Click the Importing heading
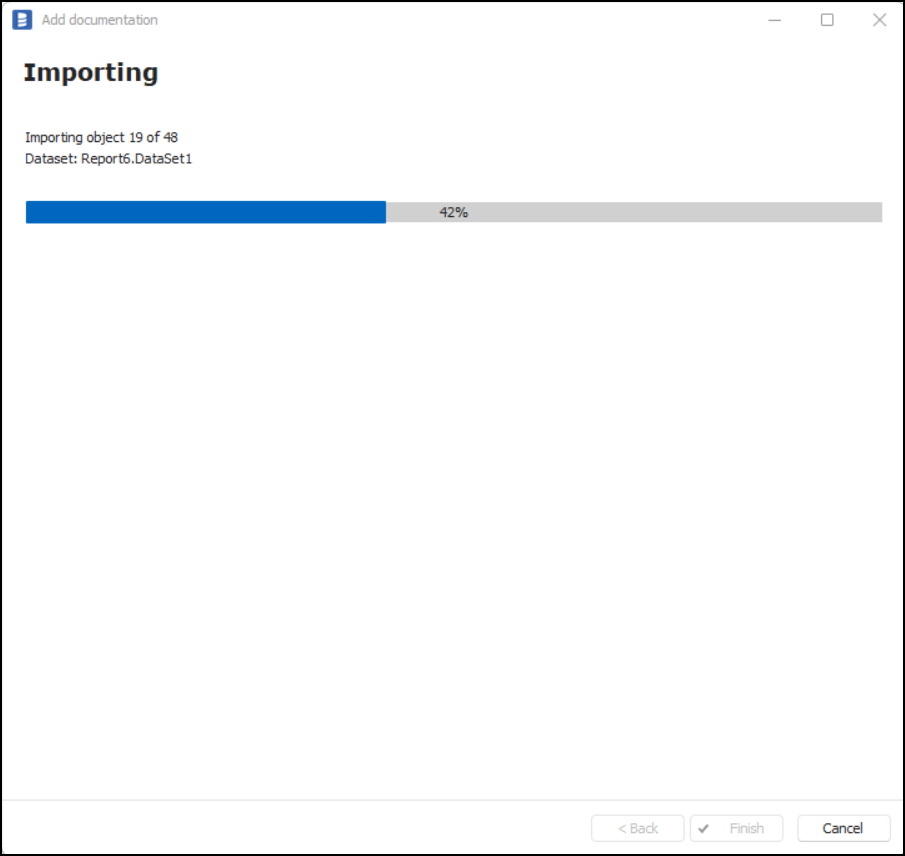Image resolution: width=905 pixels, height=856 pixels. tap(91, 73)
